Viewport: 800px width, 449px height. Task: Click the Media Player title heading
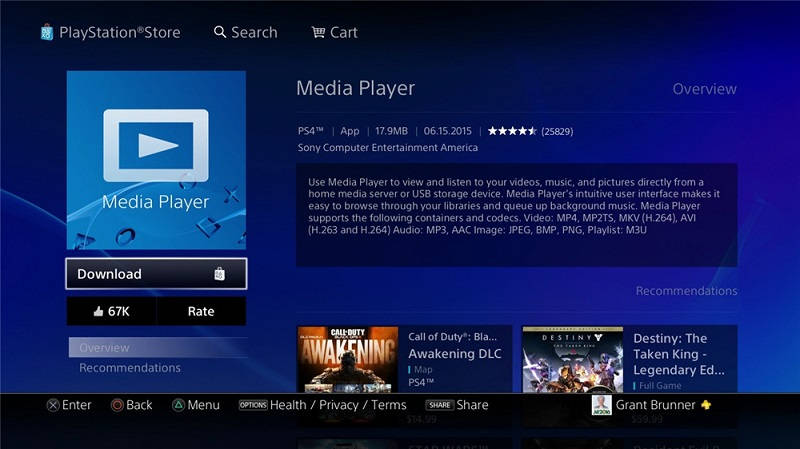pos(356,88)
